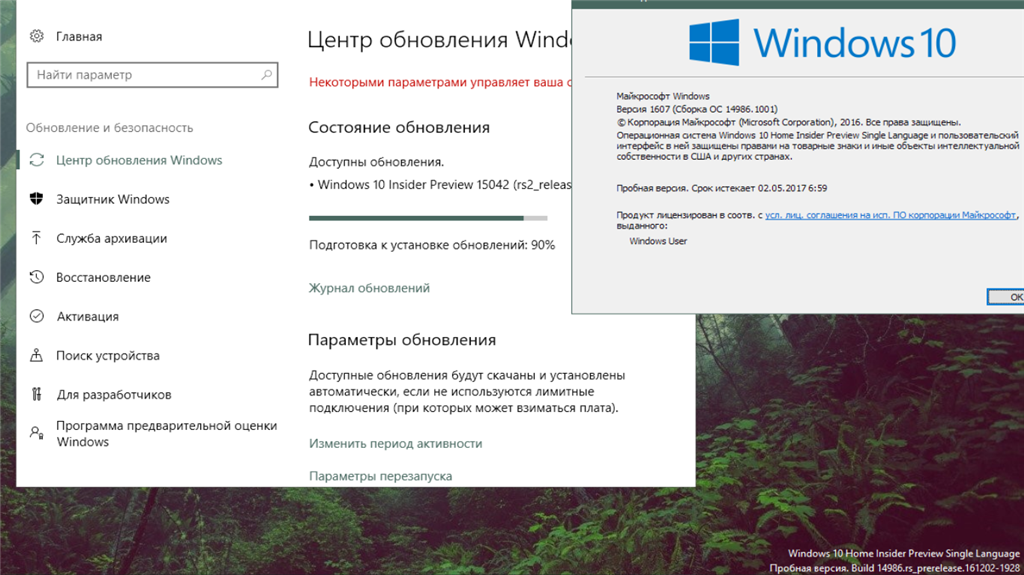Viewport: 1024px width, 575px height.
Task: Click the Параметры обновления heading
Action: point(402,340)
